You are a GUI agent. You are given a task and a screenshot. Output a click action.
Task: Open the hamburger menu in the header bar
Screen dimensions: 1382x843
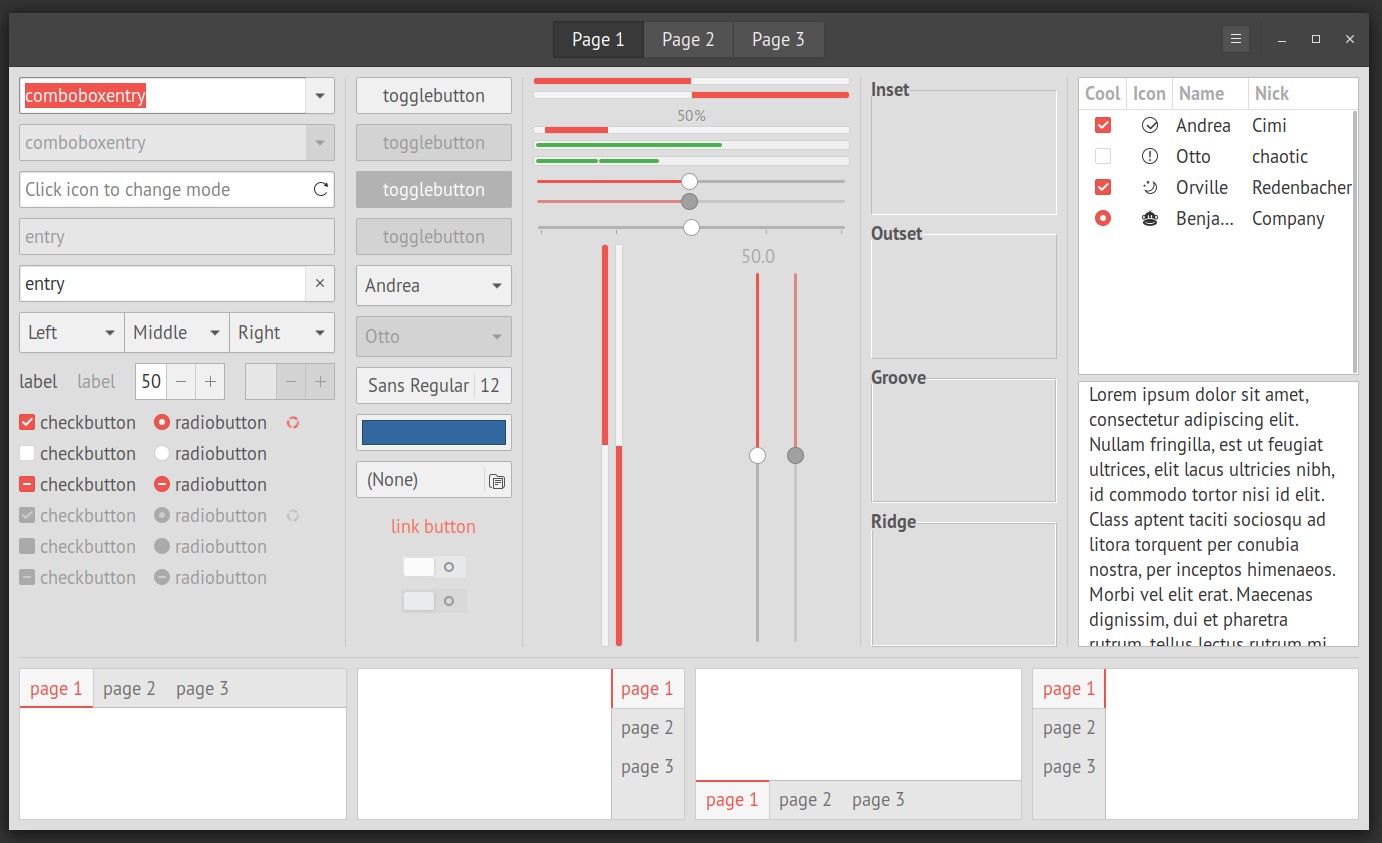[1236, 39]
